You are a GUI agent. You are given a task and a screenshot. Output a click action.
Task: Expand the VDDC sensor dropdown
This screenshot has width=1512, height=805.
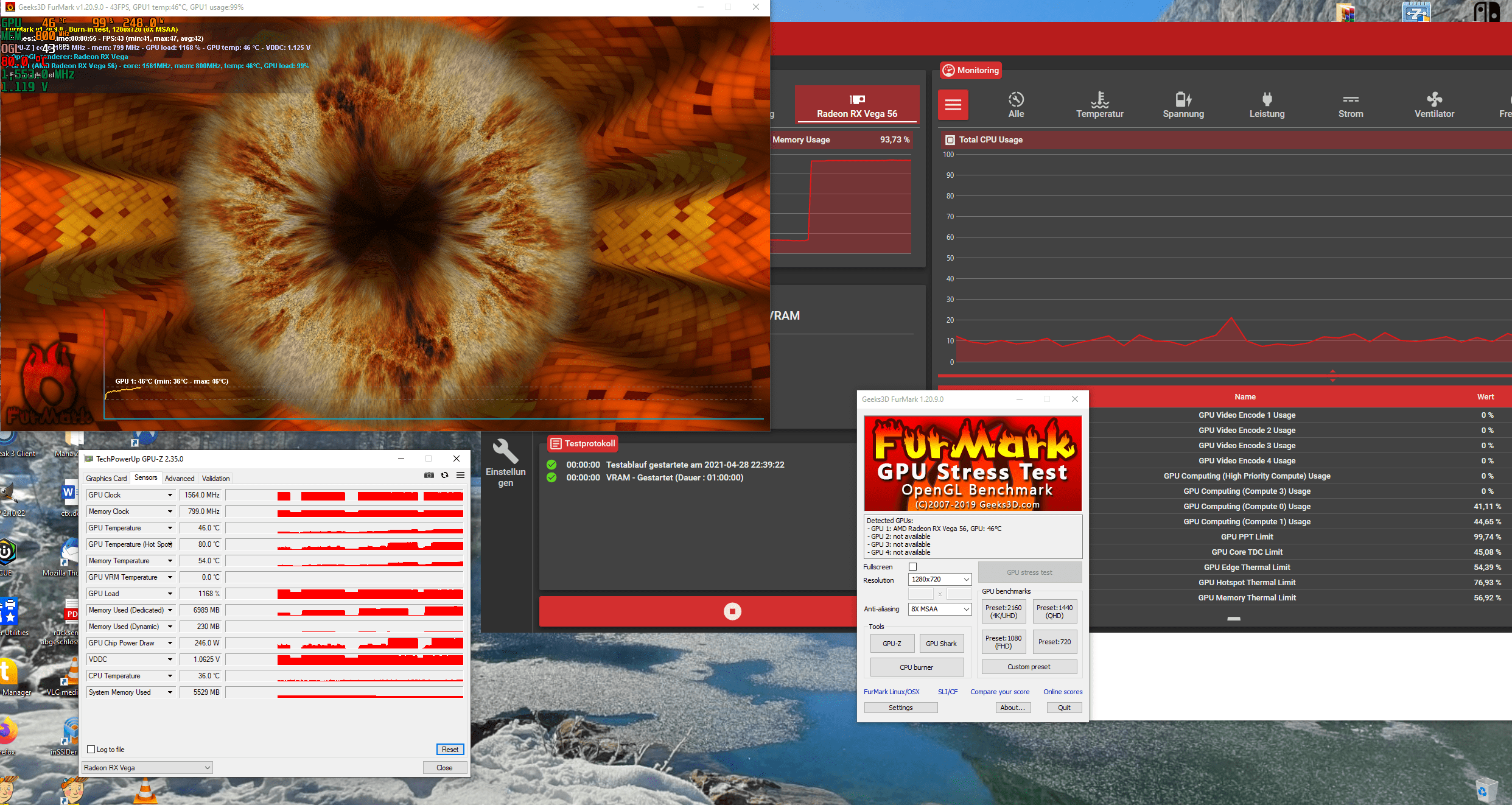[170, 659]
